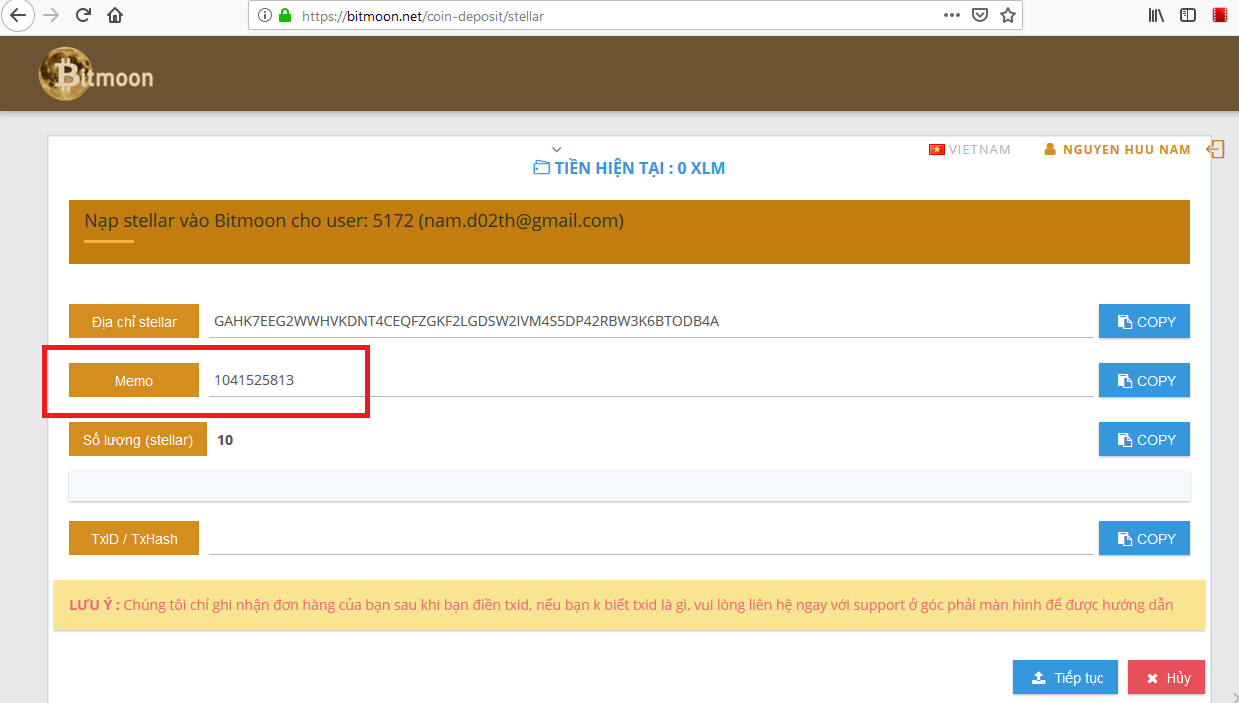The height and width of the screenshot is (703, 1239).
Task: Click the TxID / TxHash label
Action: coord(134,539)
